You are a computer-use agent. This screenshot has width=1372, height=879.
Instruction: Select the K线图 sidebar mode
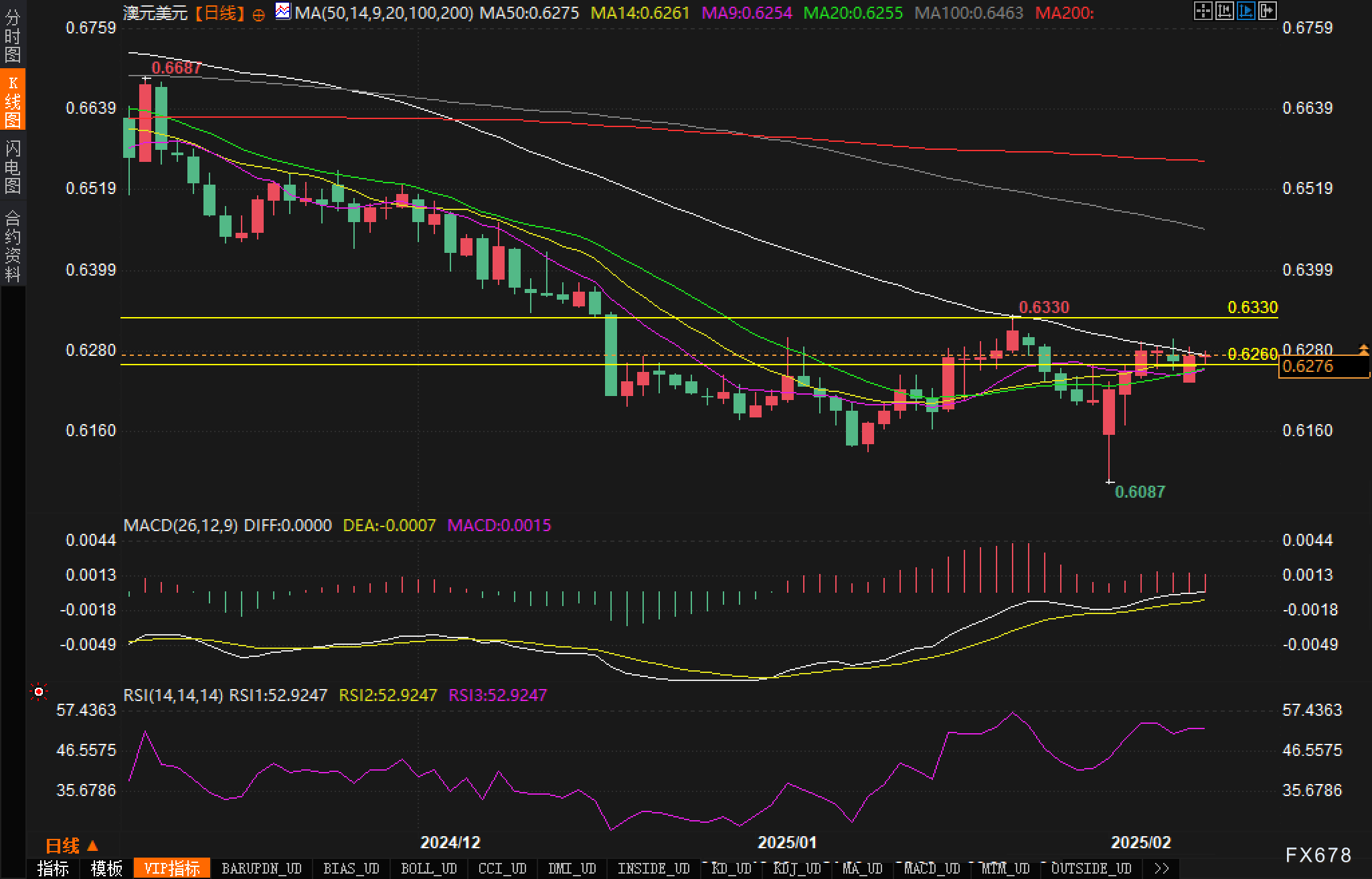click(x=13, y=100)
